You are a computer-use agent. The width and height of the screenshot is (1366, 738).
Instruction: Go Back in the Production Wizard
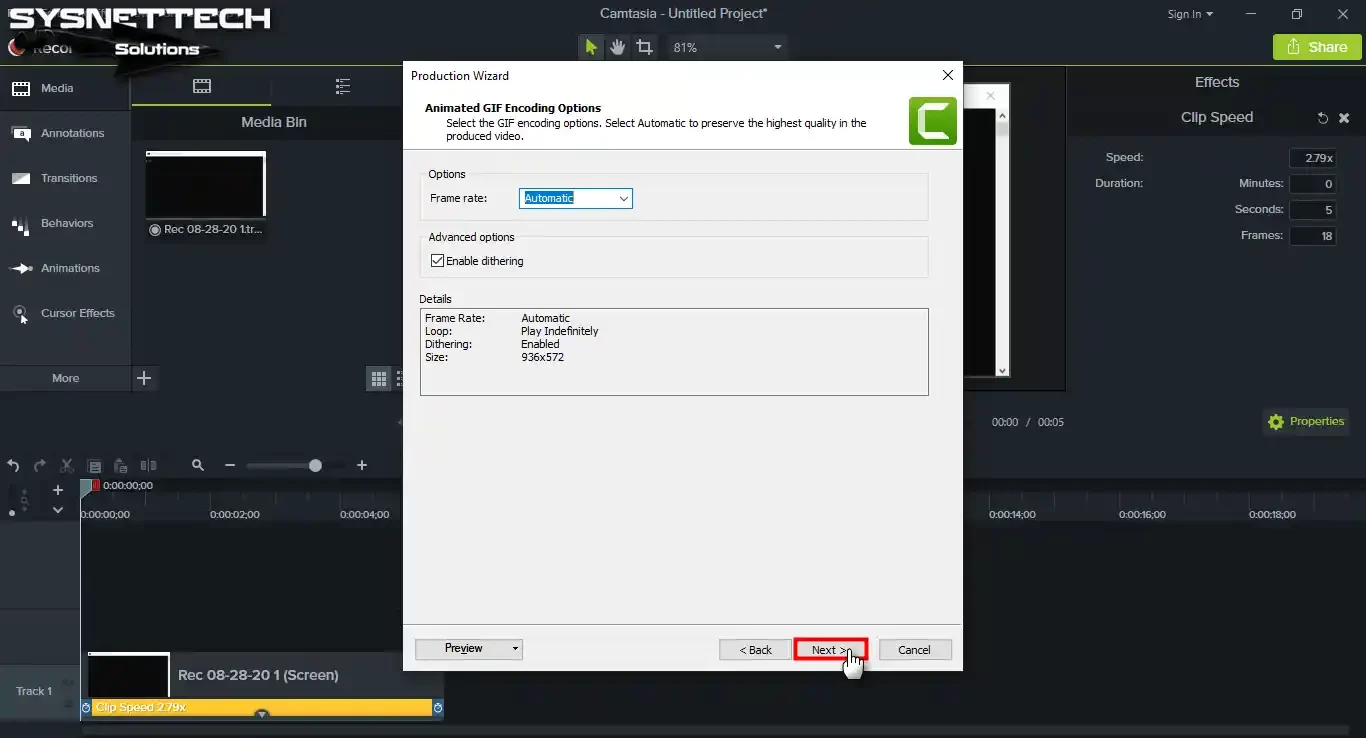[755, 650]
